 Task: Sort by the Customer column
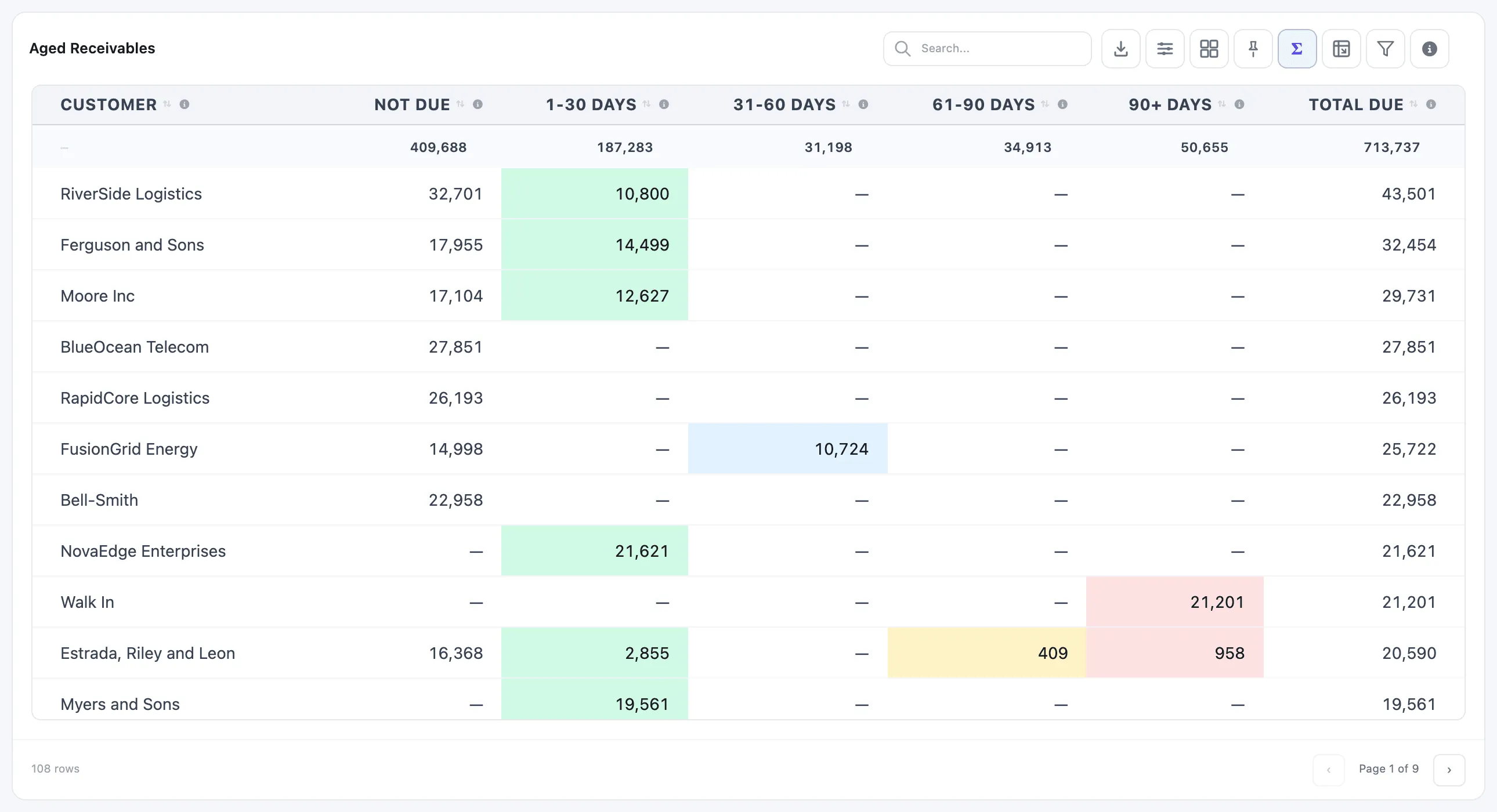coord(167,104)
